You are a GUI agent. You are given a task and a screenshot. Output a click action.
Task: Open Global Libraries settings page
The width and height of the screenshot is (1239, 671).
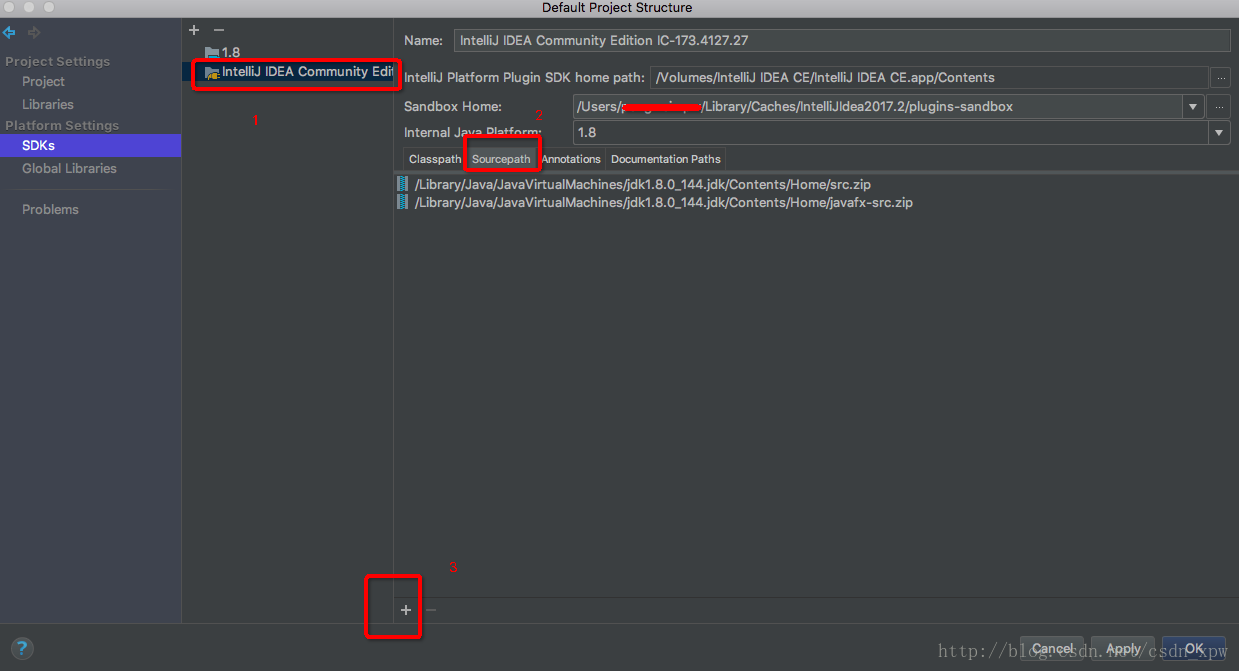pyautogui.click(x=69, y=168)
